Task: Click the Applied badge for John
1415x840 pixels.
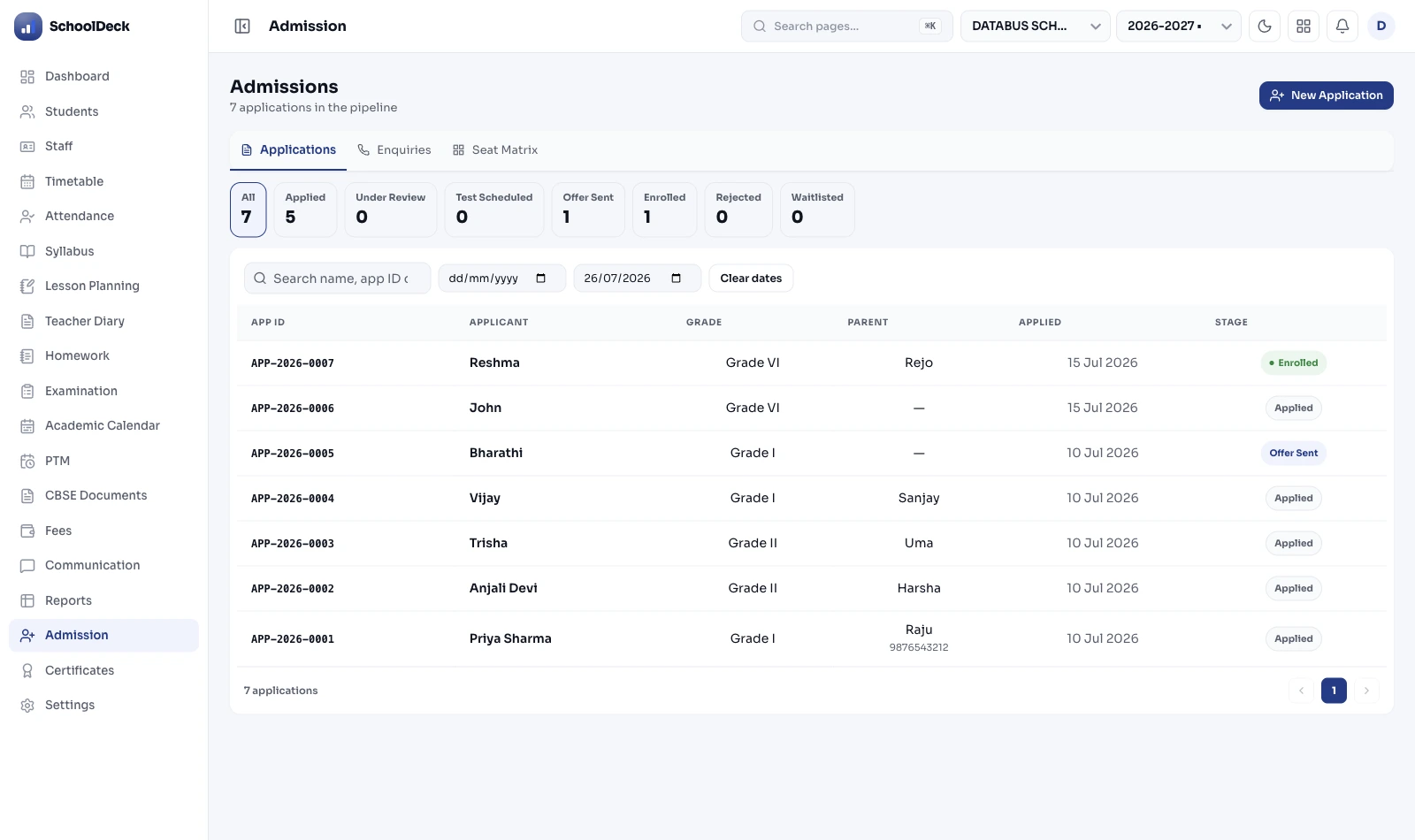Action: pyautogui.click(x=1293, y=409)
